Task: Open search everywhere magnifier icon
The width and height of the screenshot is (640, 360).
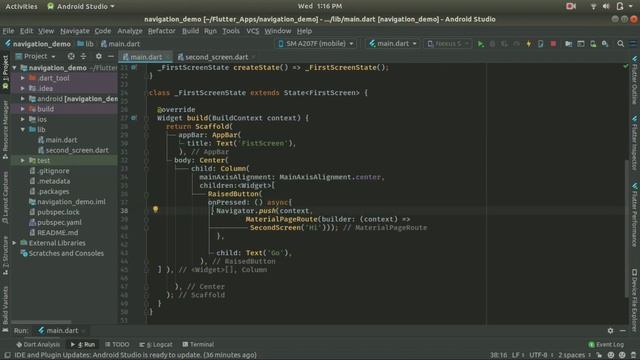Action: tap(620, 44)
